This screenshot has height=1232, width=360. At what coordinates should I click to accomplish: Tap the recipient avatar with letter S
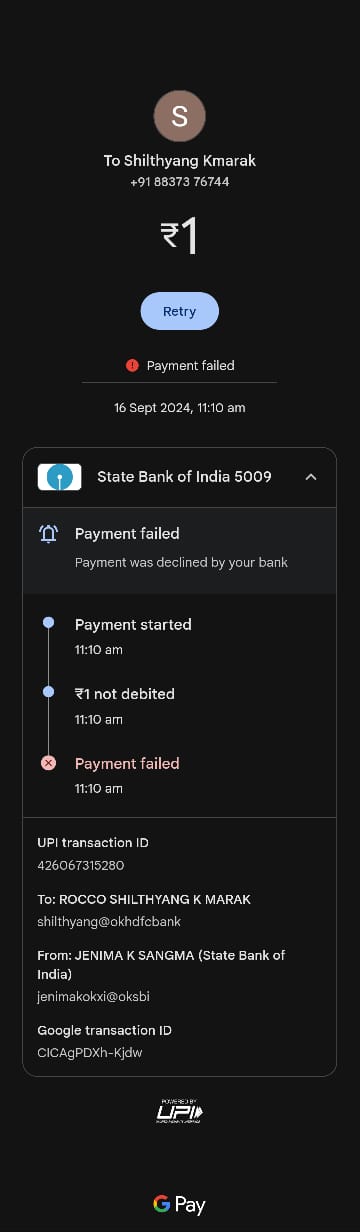[180, 116]
